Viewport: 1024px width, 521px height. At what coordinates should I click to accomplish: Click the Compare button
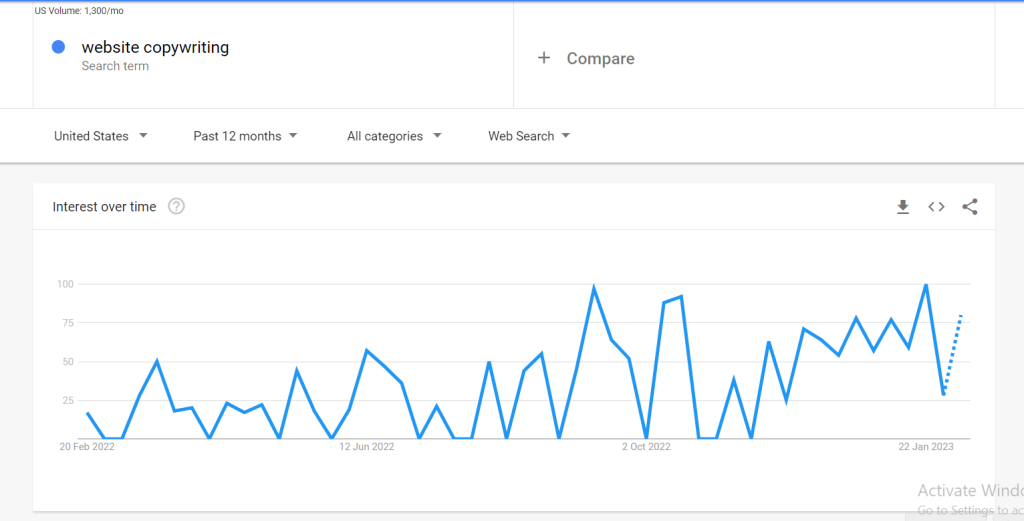click(x=586, y=58)
